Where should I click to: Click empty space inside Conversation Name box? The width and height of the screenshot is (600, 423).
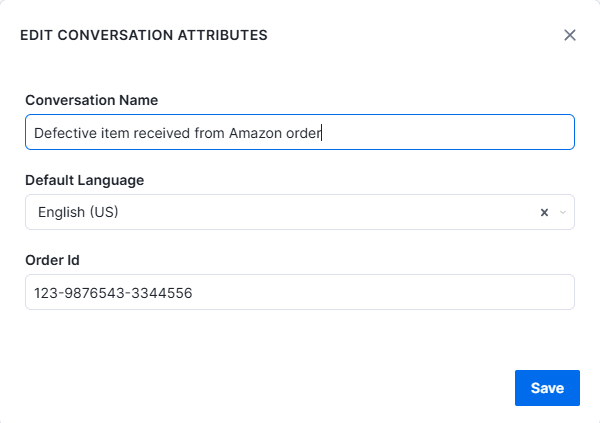tap(448, 132)
